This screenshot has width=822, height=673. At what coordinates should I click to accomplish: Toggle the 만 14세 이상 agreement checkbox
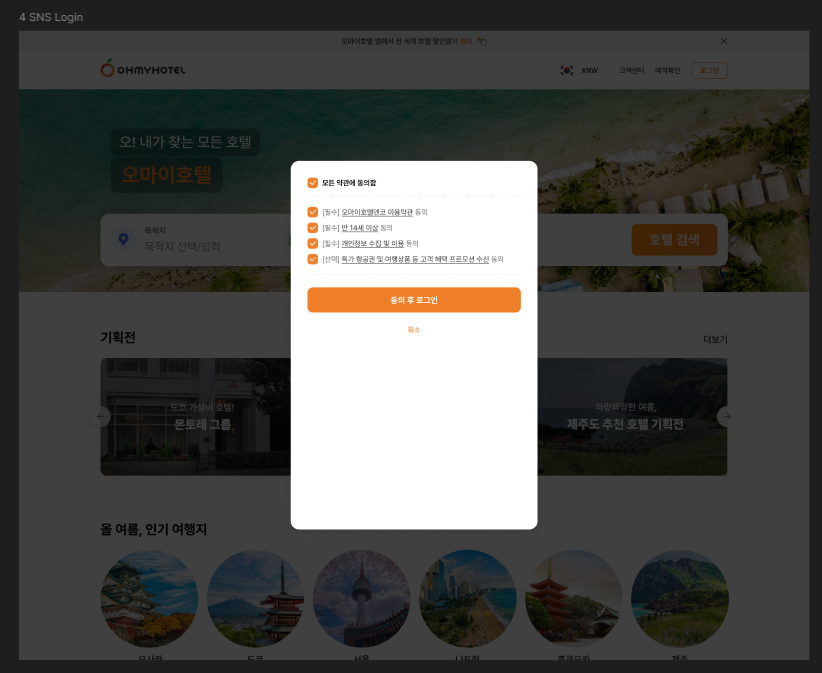[x=312, y=228]
